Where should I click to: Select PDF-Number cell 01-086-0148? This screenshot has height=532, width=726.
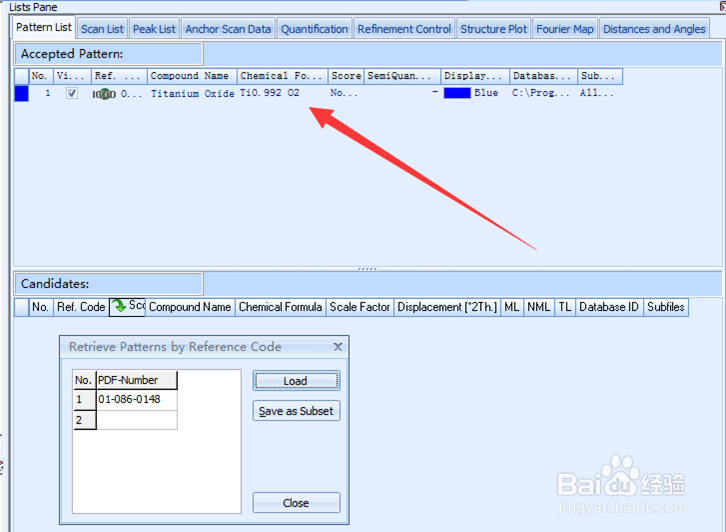point(137,400)
